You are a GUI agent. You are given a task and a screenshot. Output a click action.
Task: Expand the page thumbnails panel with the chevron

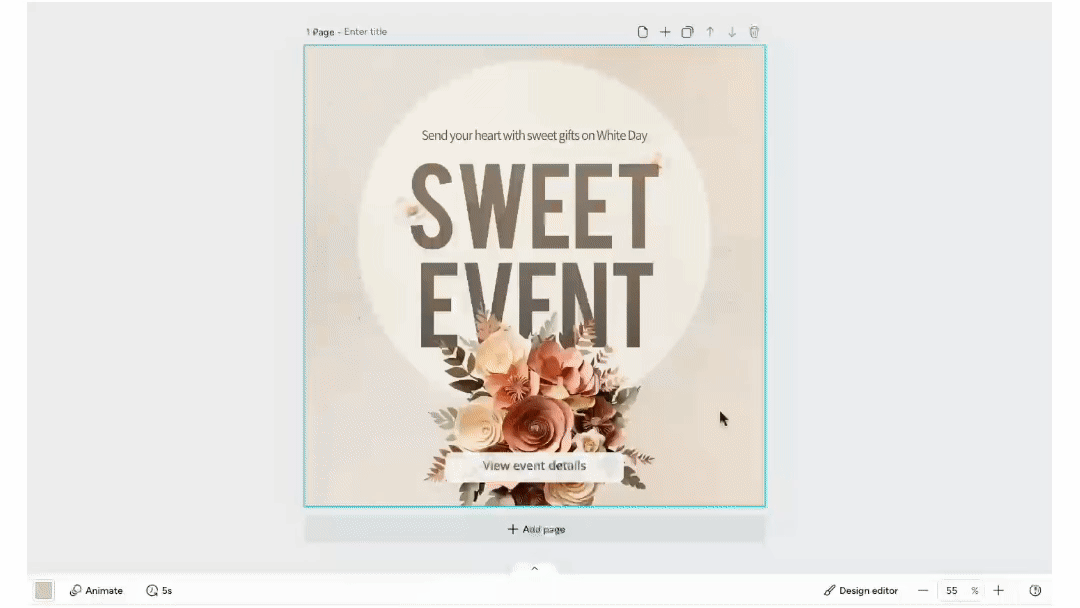click(534, 569)
